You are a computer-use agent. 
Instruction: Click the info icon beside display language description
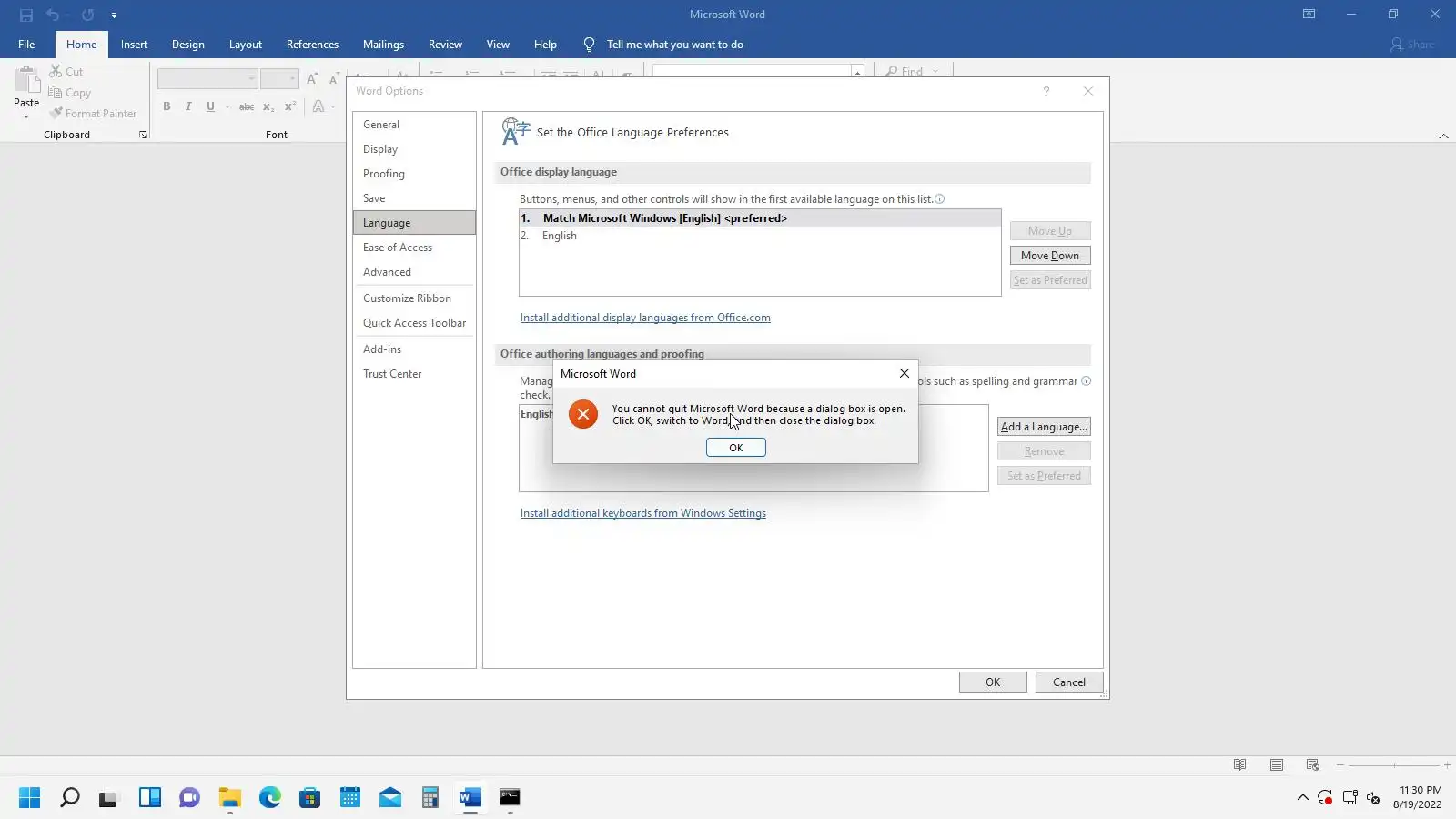pos(940,199)
